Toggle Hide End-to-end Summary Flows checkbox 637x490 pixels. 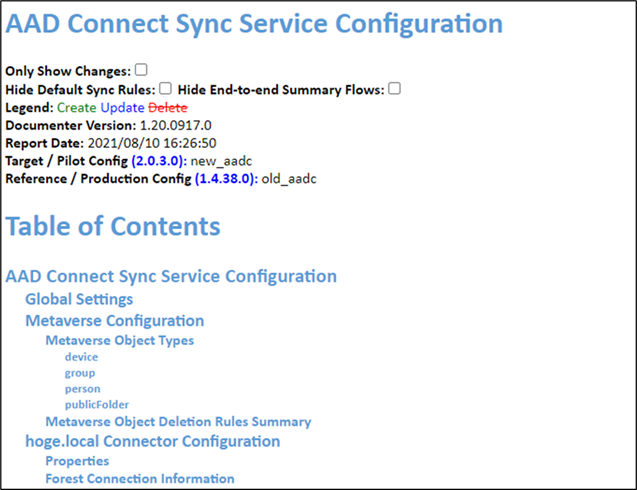pyautogui.click(x=394, y=88)
